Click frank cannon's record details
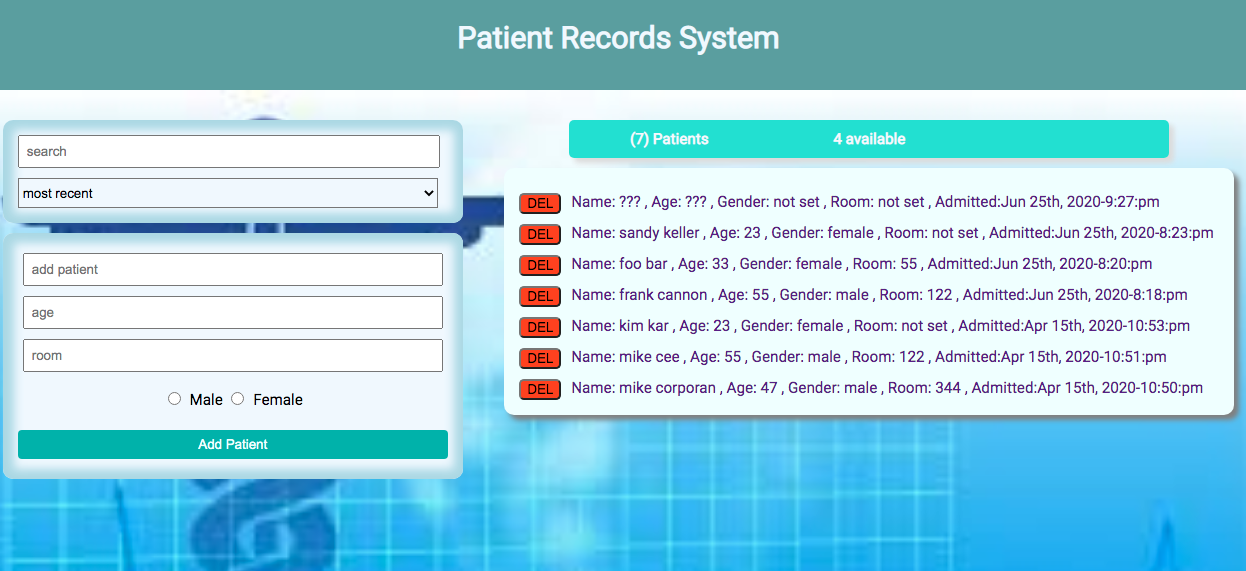Screen dimensions: 1246x571 879,295
